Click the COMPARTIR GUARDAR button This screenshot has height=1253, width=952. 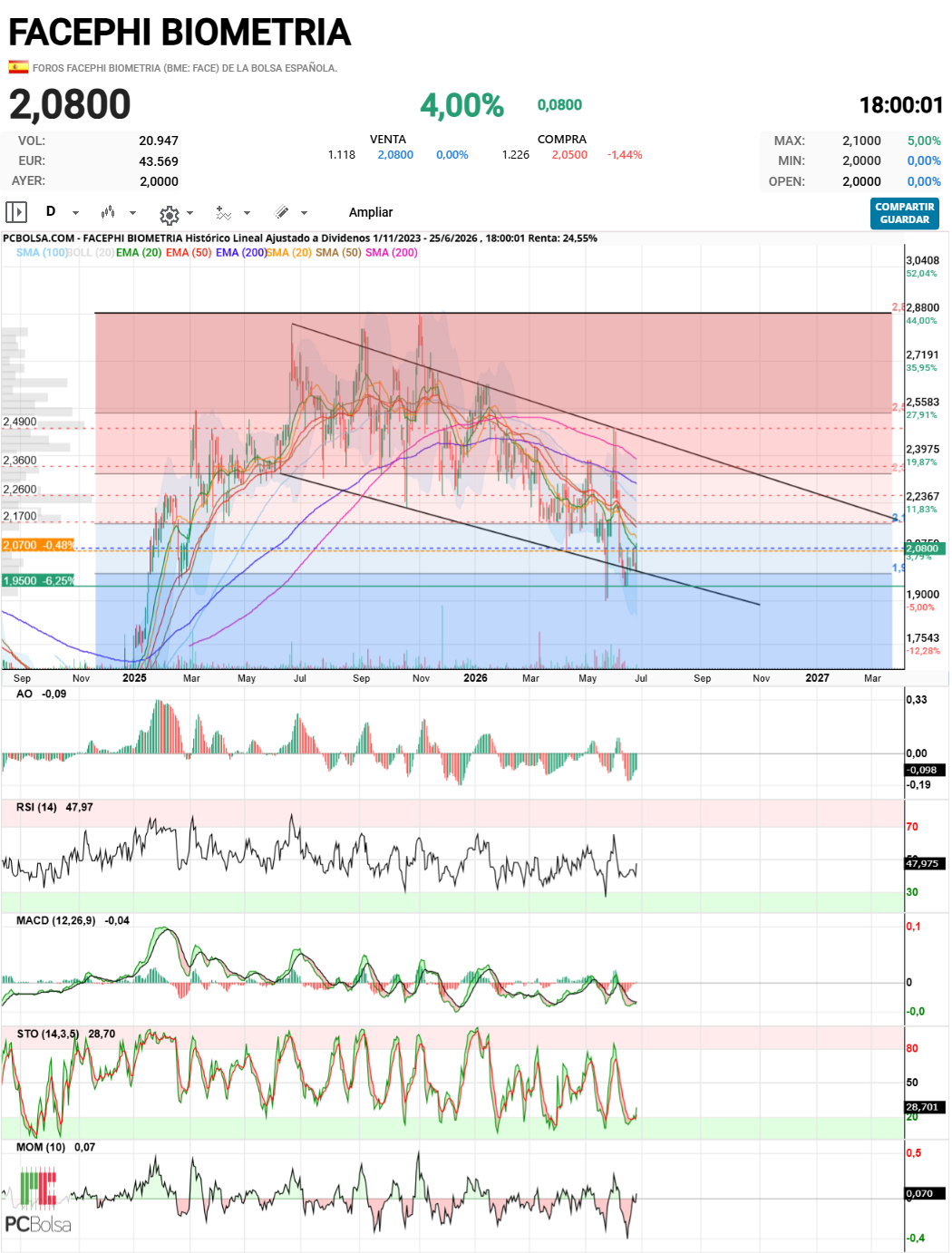click(x=905, y=213)
